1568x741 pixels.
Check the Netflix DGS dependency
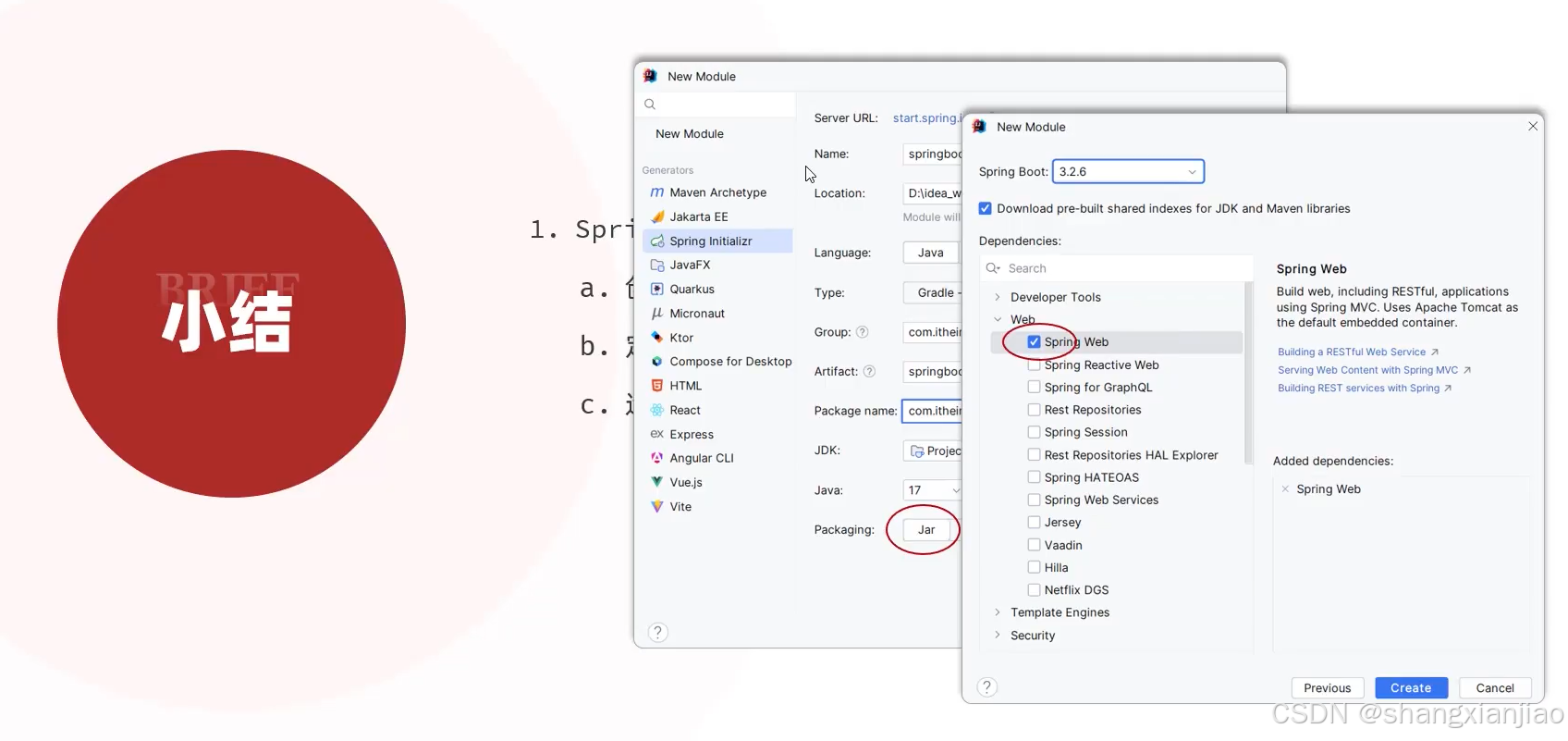coord(1034,590)
